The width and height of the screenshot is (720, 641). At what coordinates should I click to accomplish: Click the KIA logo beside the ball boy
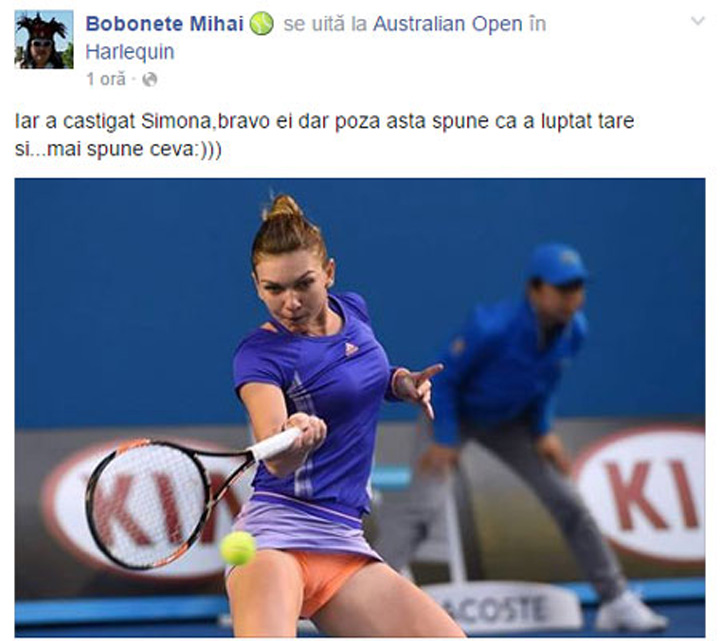[x=643, y=494]
